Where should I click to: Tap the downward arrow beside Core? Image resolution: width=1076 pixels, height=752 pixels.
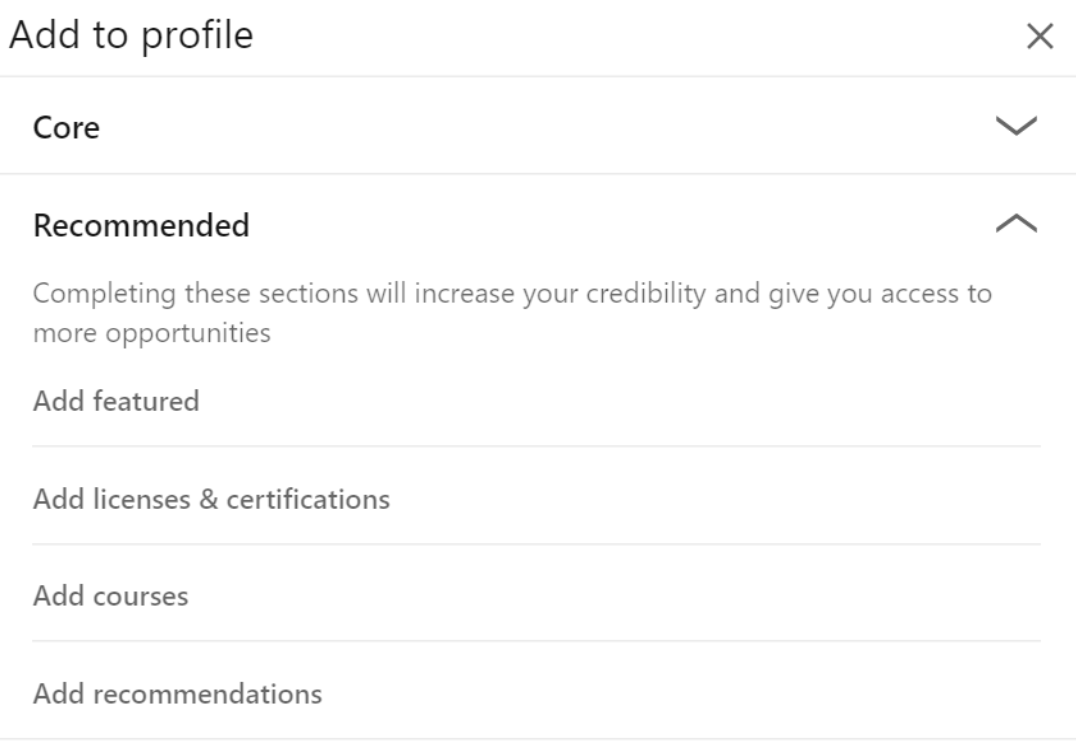1018,127
